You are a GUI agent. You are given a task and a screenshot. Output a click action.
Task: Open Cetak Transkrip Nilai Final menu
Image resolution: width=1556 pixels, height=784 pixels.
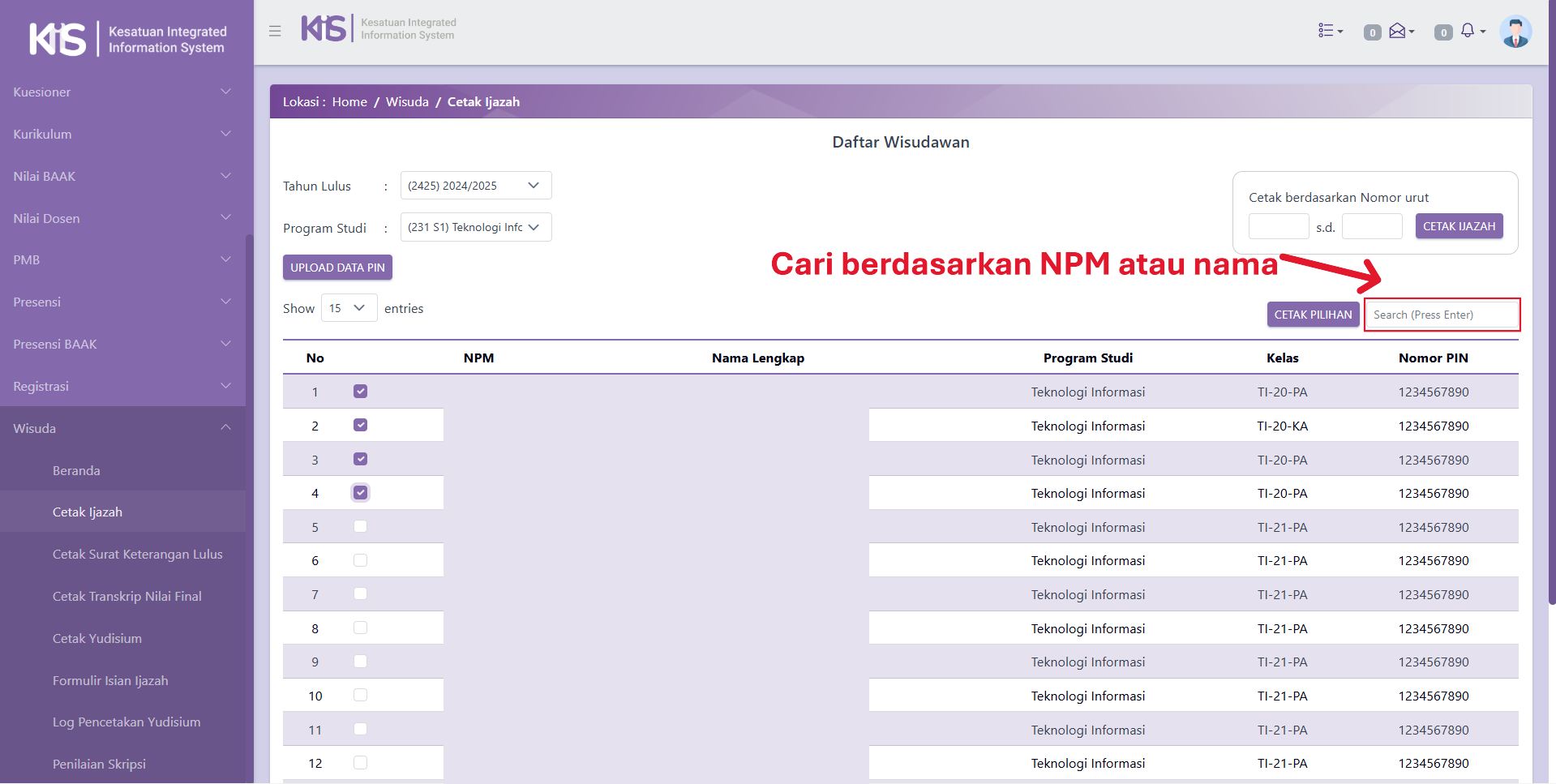click(x=127, y=597)
